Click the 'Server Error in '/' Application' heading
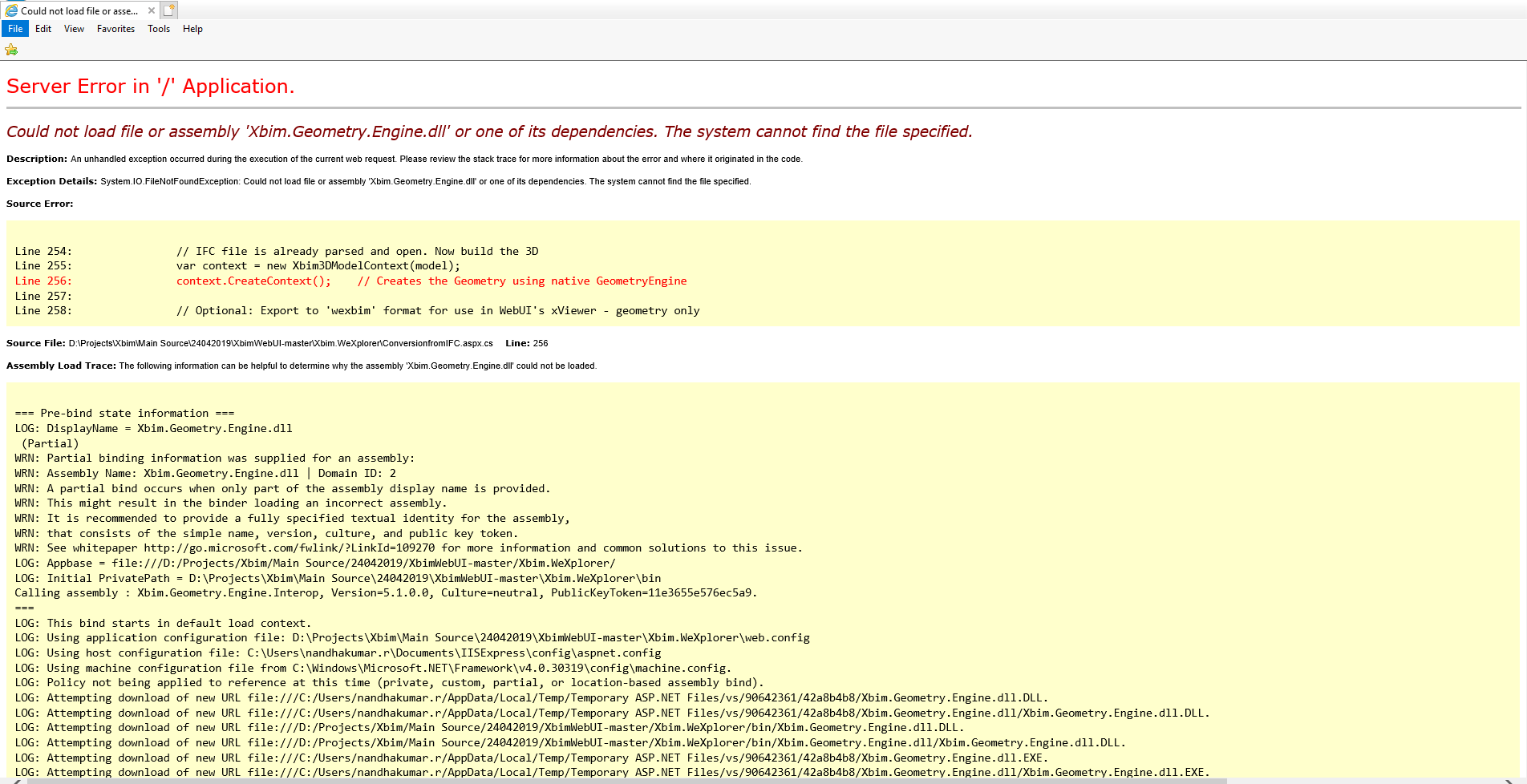Image resolution: width=1527 pixels, height=784 pixels. 151,86
